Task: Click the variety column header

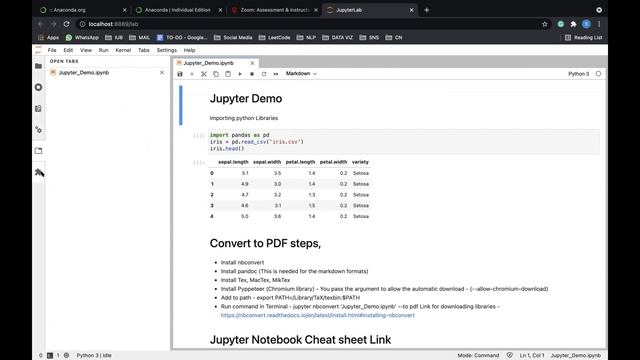Action: pos(360,162)
